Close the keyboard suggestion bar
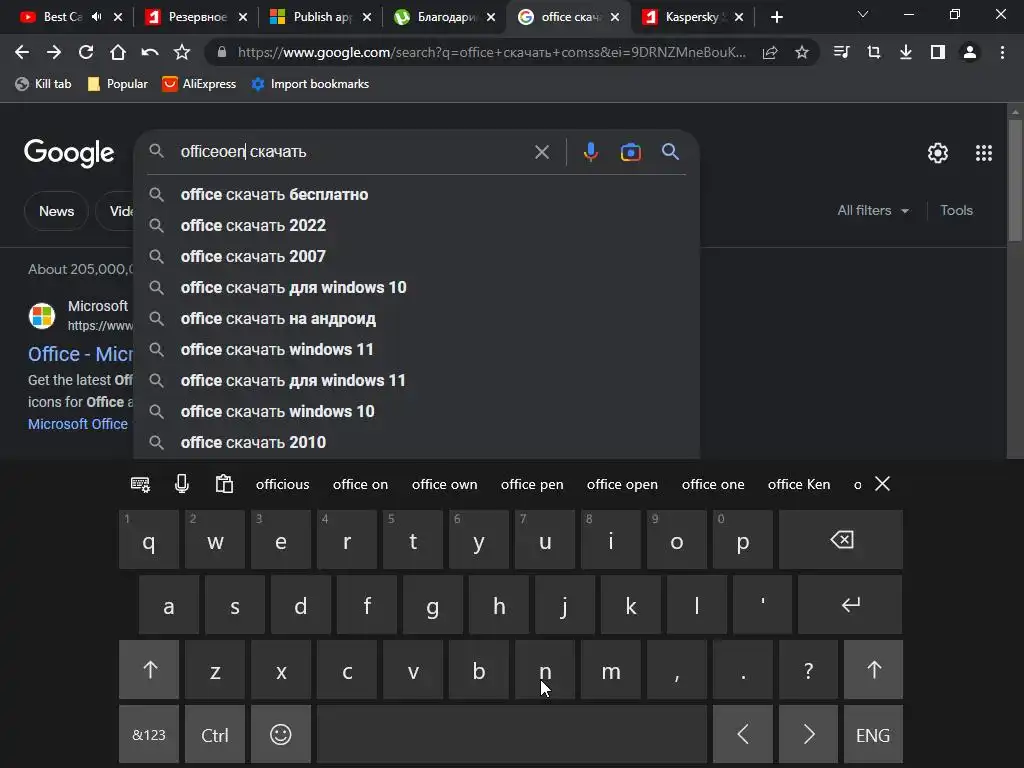This screenshot has width=1024, height=768. coord(882,484)
